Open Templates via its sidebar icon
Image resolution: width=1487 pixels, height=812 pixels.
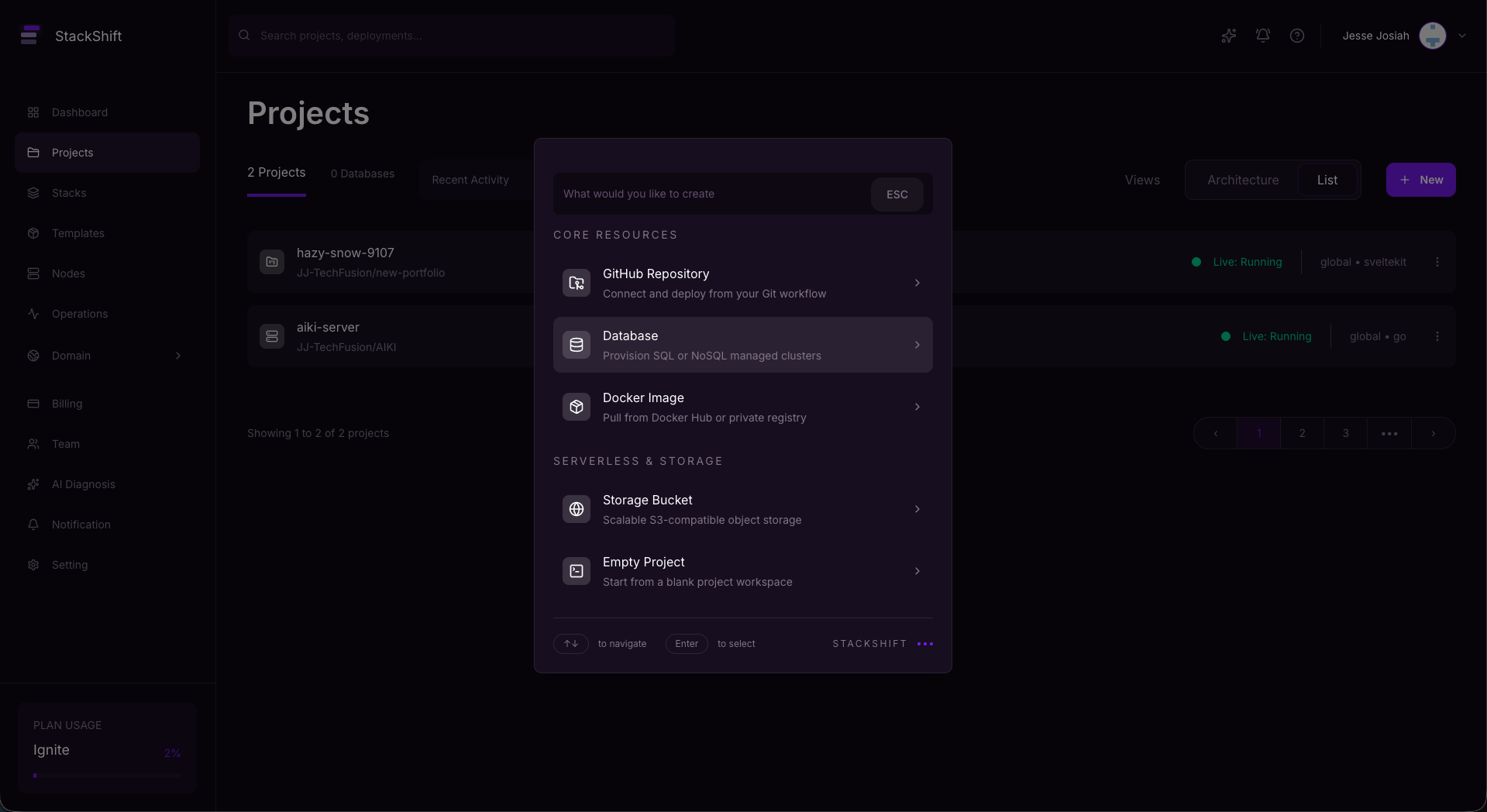[x=33, y=233]
